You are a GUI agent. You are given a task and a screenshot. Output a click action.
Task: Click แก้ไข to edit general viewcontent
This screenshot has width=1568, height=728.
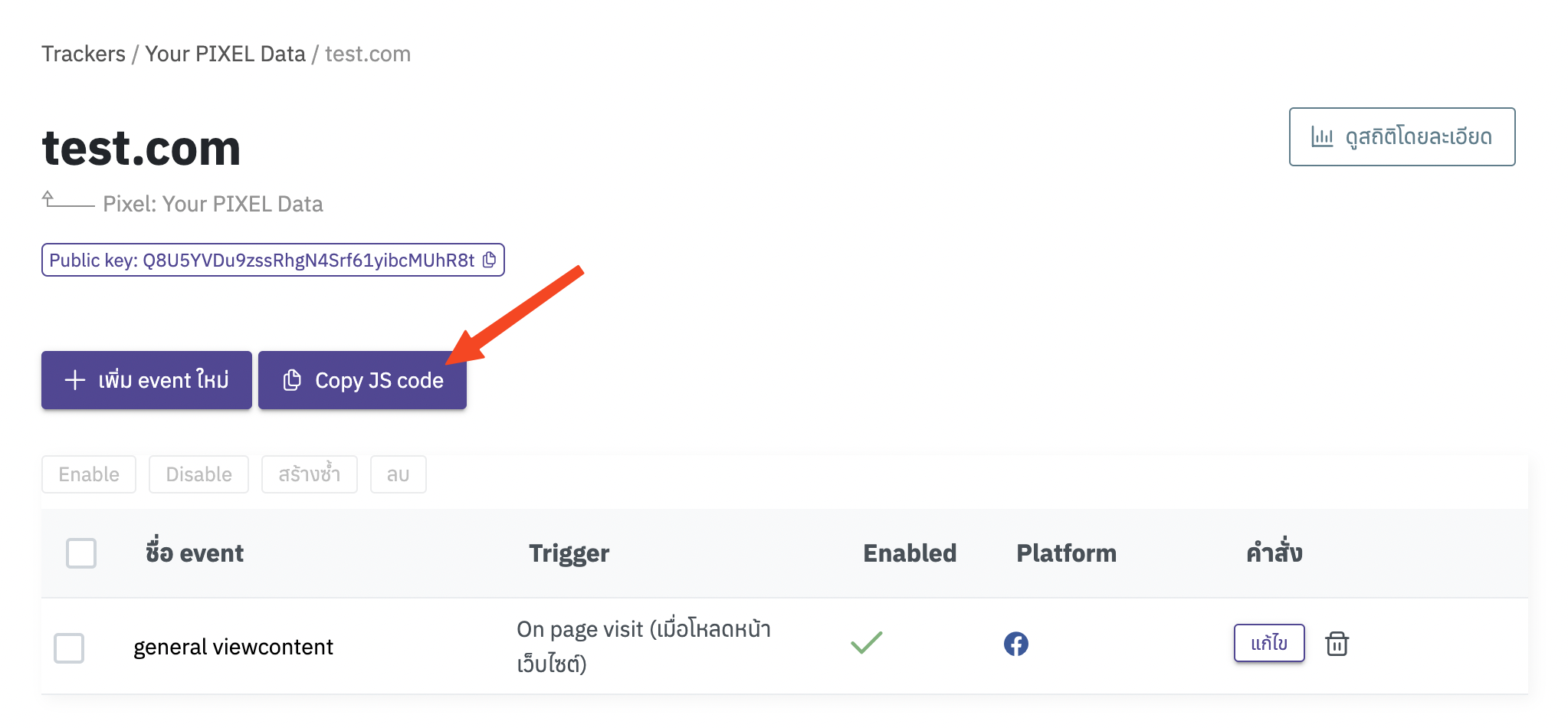[x=1268, y=643]
